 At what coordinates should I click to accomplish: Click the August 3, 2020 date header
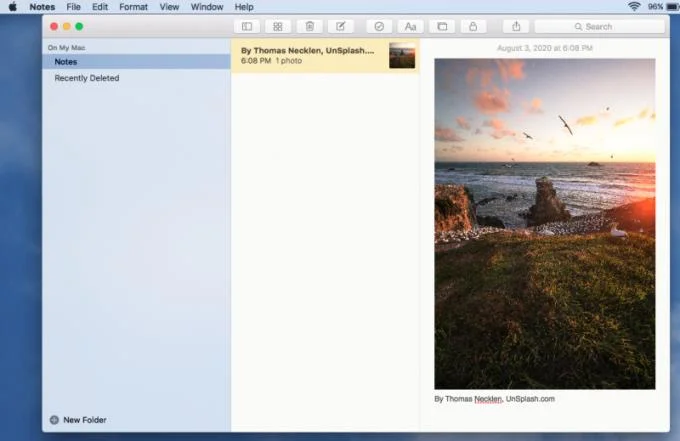point(545,48)
